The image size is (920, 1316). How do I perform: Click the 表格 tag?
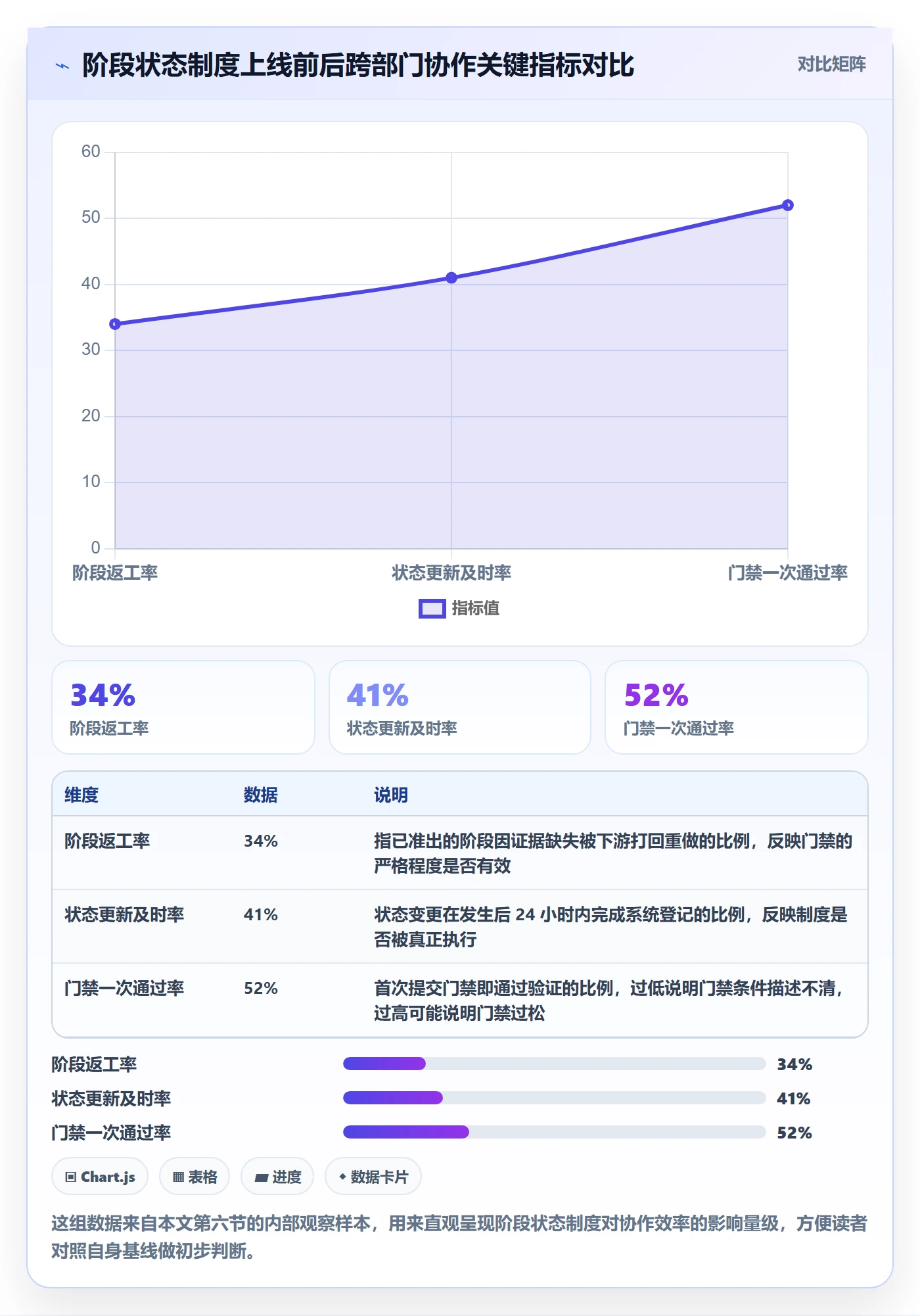point(195,1177)
